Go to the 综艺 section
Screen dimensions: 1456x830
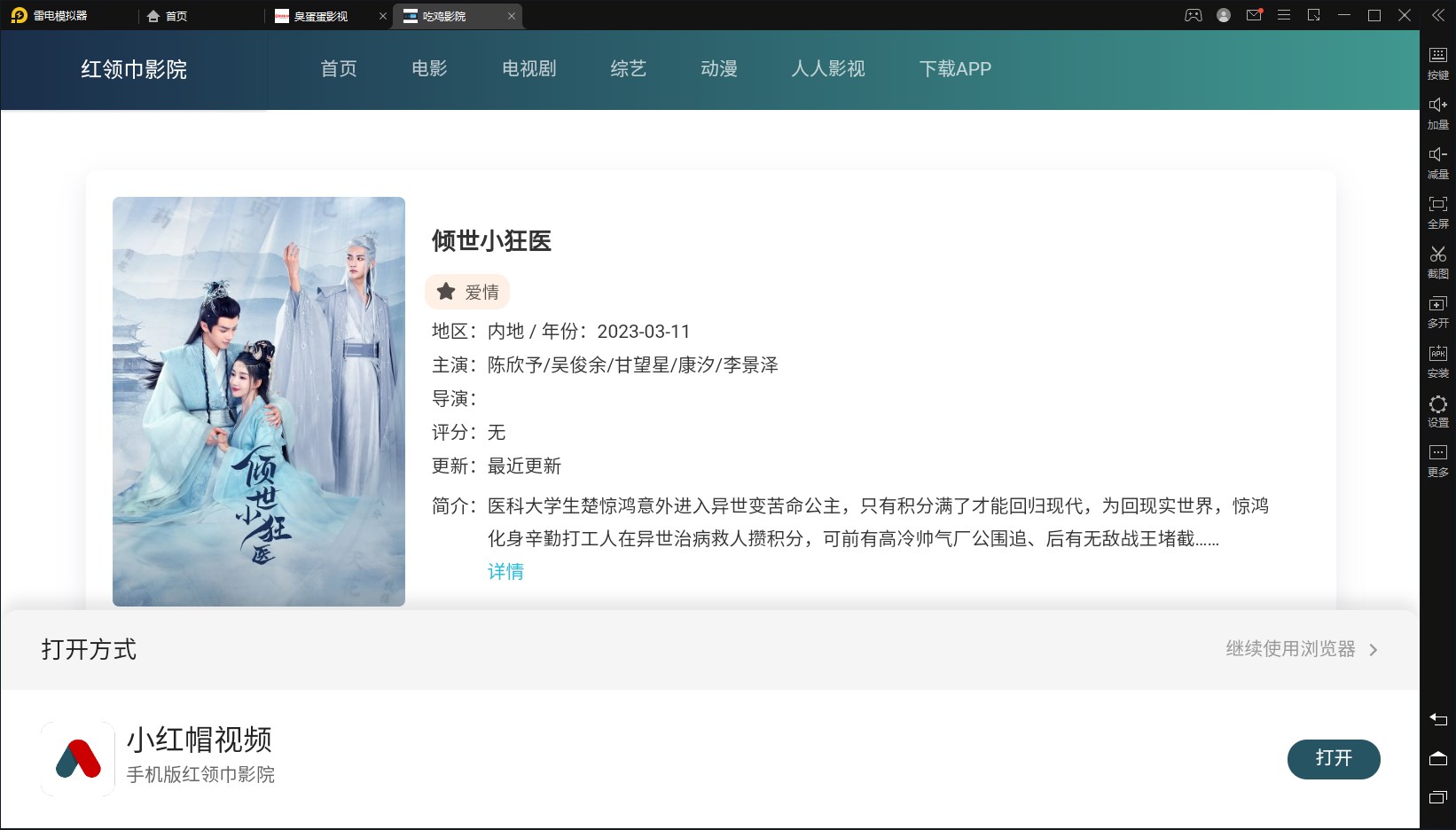pos(629,69)
